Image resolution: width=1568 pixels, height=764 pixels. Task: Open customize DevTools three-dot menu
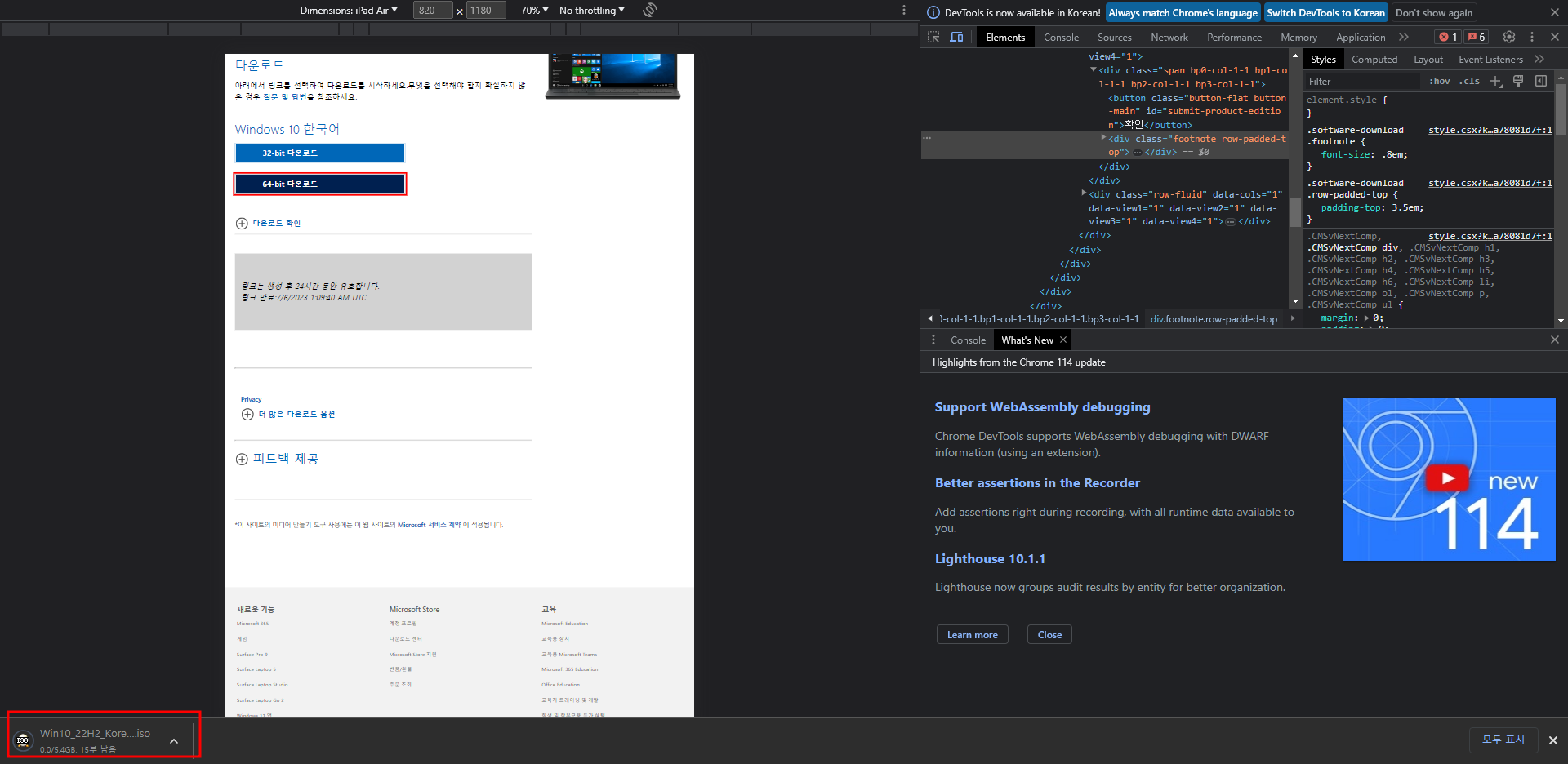coord(1532,37)
